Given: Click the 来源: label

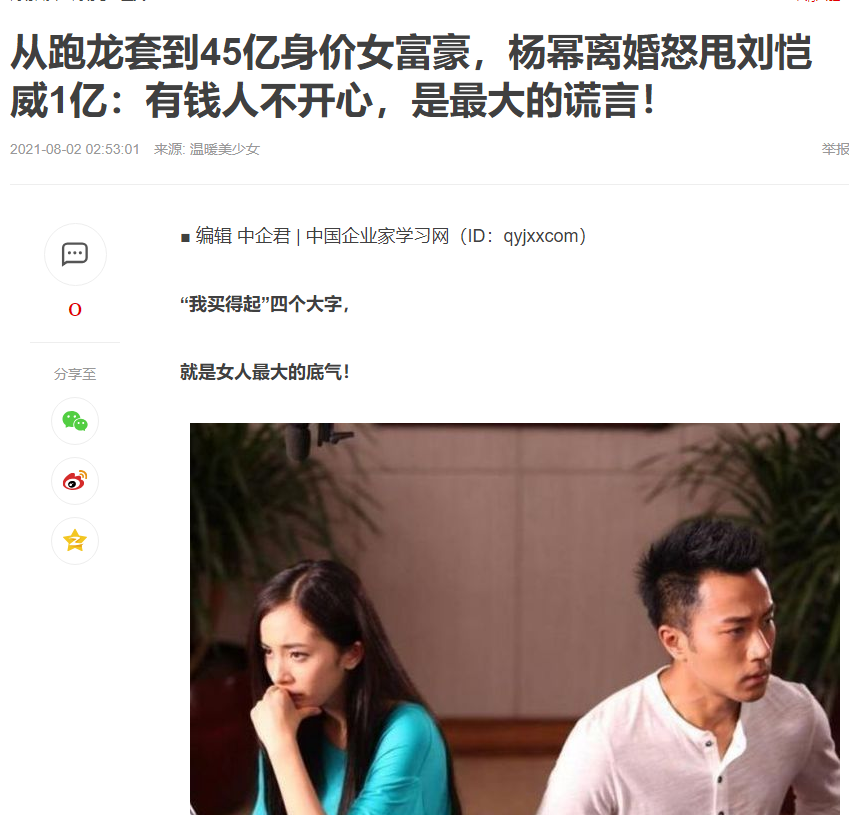Looking at the screenshot, I should pyautogui.click(x=169, y=149).
